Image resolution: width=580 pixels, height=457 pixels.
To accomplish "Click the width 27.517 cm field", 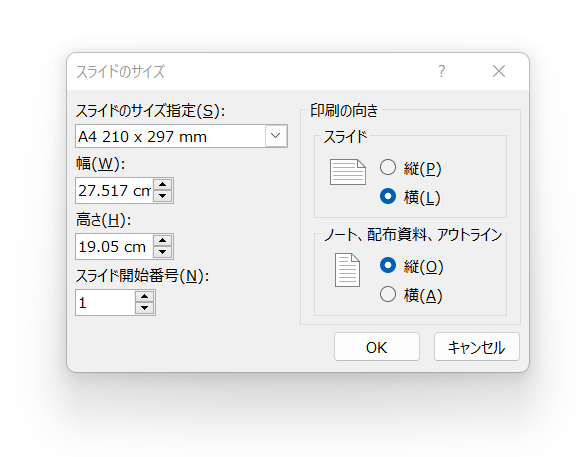I will [114, 191].
